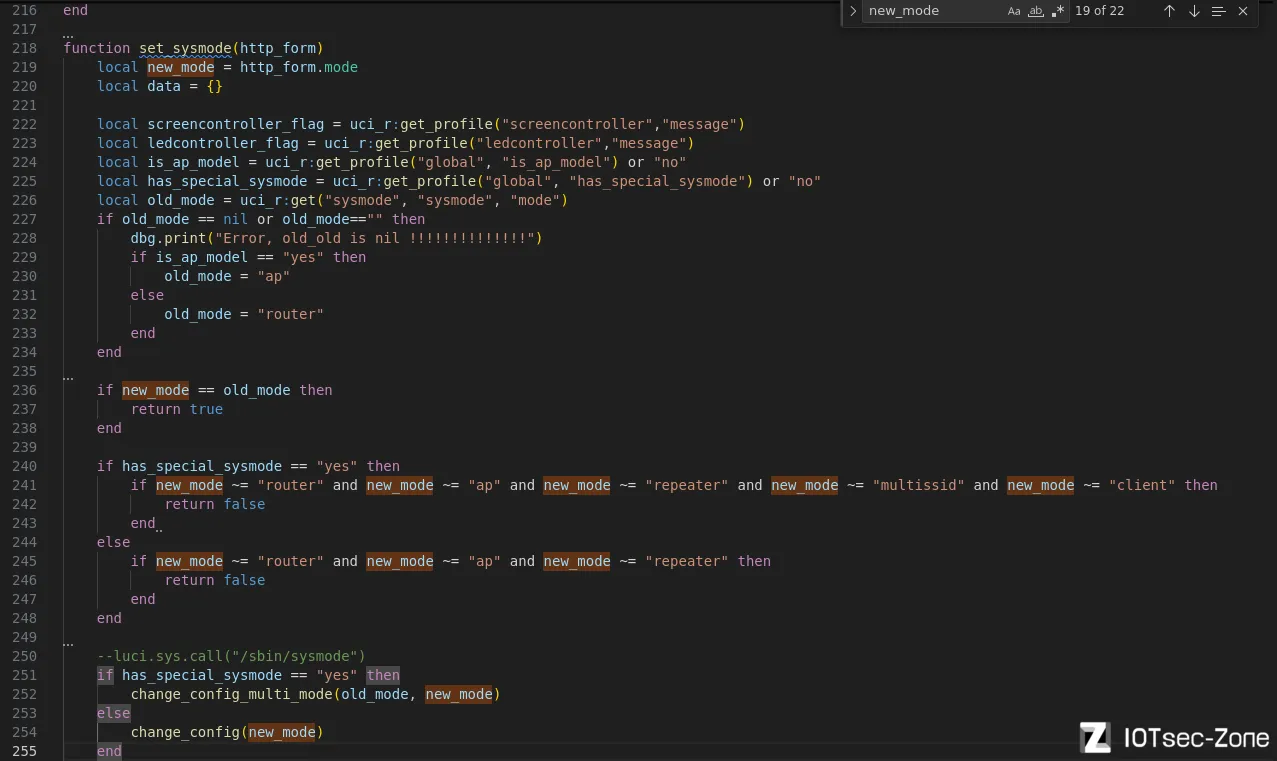Click the 'else' keyword on line 253
The width and height of the screenshot is (1277, 761).
tap(114, 713)
